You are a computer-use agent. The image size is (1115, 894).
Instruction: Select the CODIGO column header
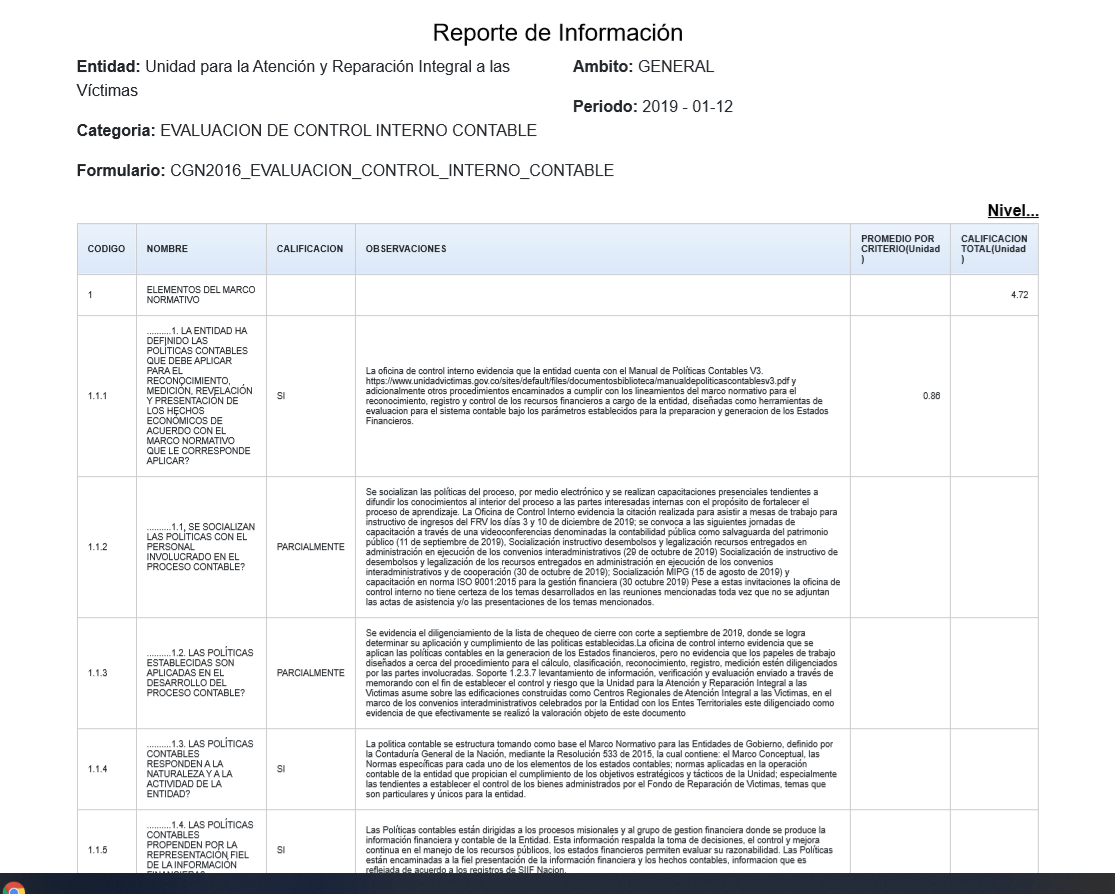pyautogui.click(x=107, y=249)
